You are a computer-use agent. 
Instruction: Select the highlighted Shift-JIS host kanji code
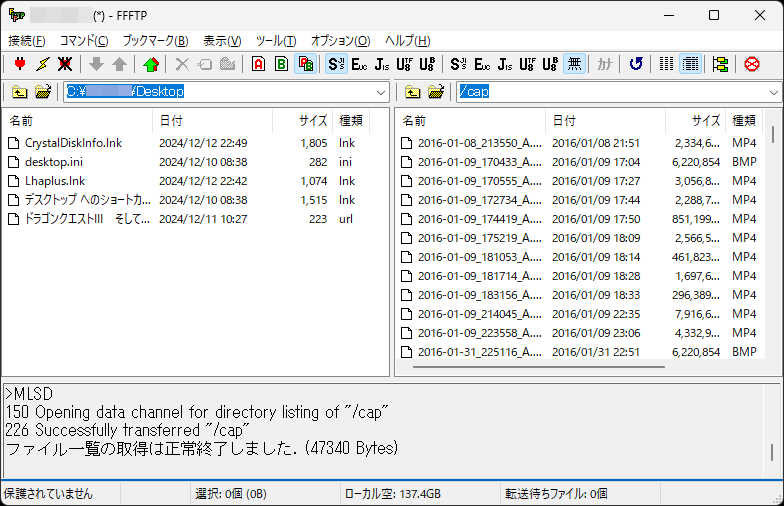pyautogui.click(x=336, y=64)
